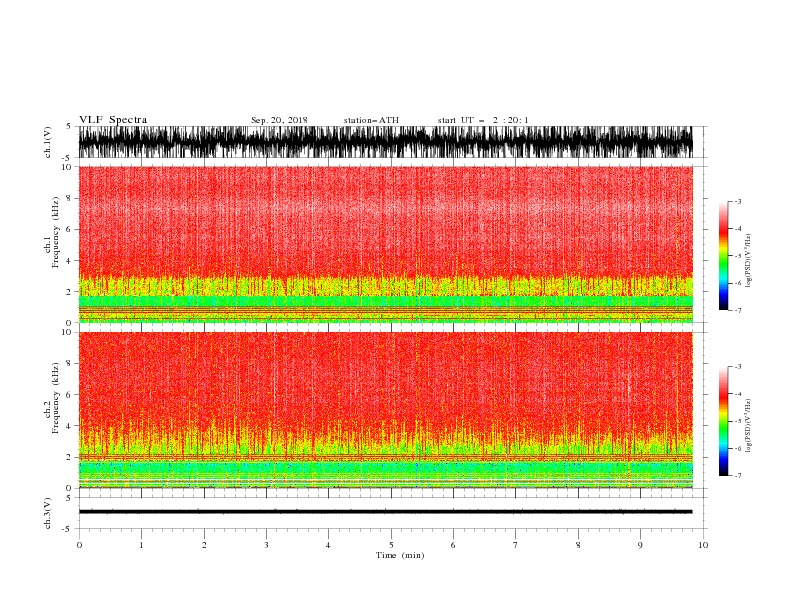Click the "ch.3(V)" y-axis label
This screenshot has height=612, width=792.
pyautogui.click(x=48, y=513)
